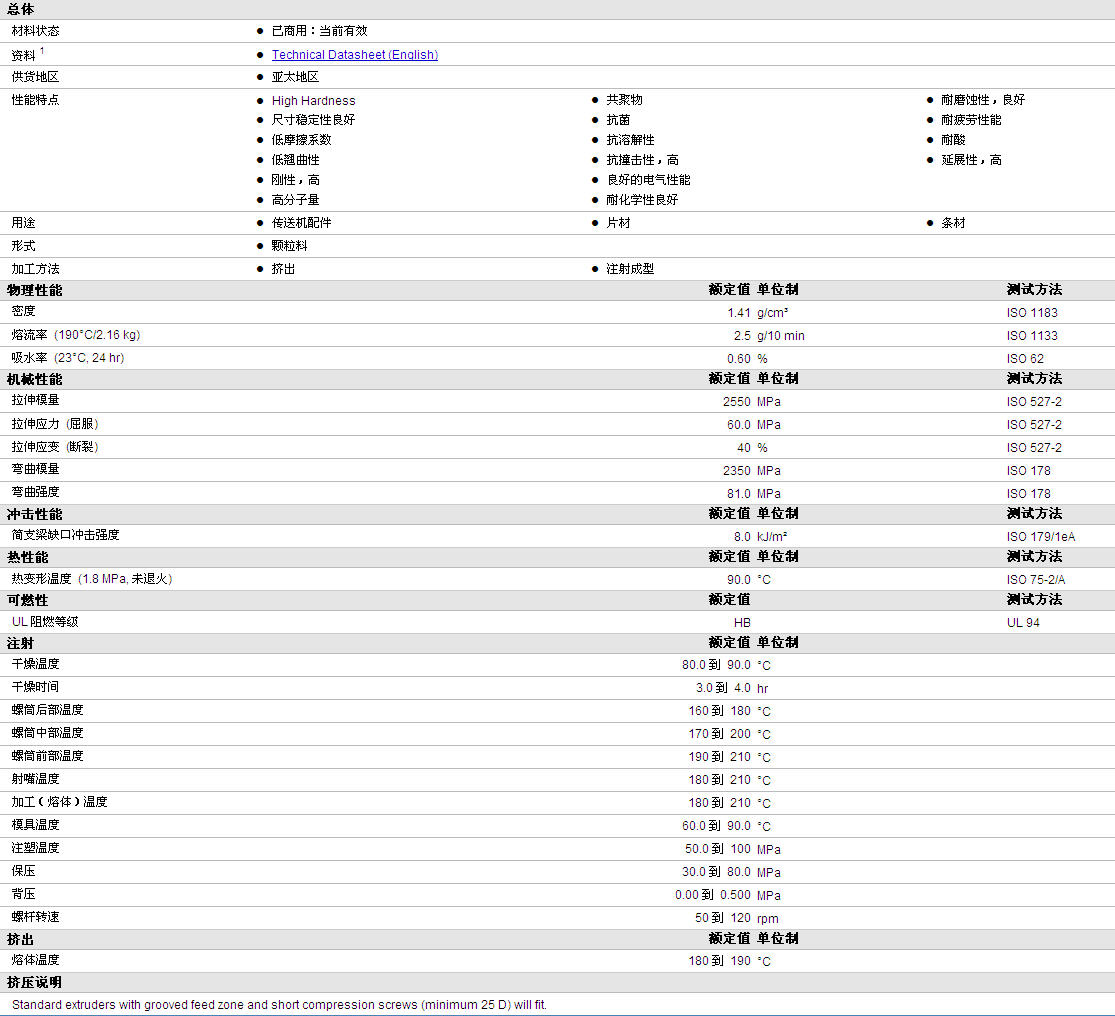This screenshot has height=1016, width=1115.
Task: Select the '机械性能' section header
Action: click(x=34, y=380)
